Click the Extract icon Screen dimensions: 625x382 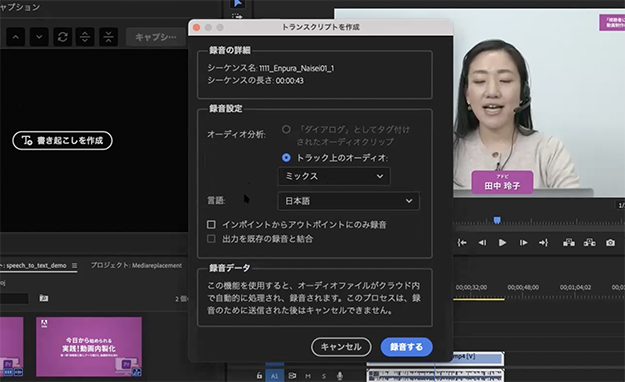tap(590, 242)
